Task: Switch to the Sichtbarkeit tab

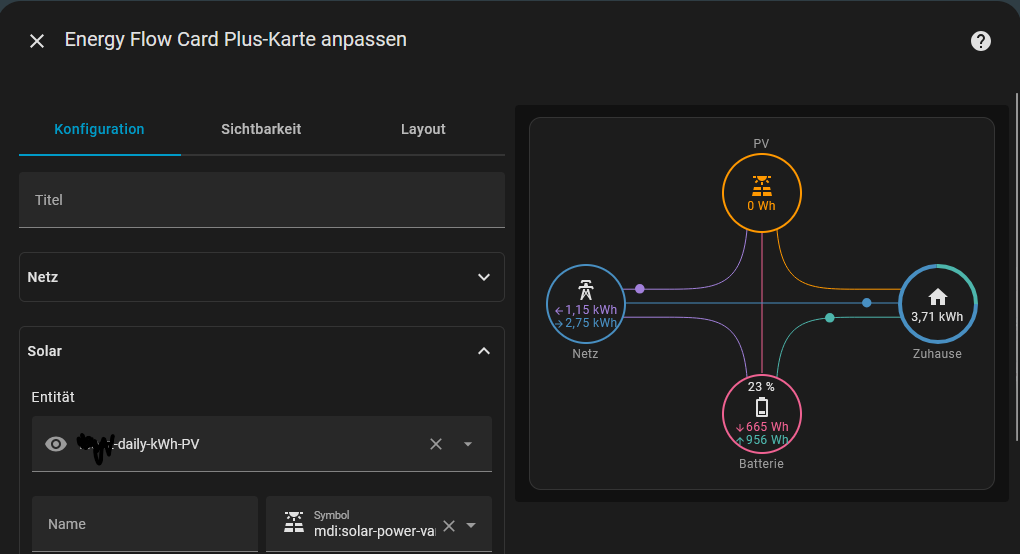Action: coord(261,129)
